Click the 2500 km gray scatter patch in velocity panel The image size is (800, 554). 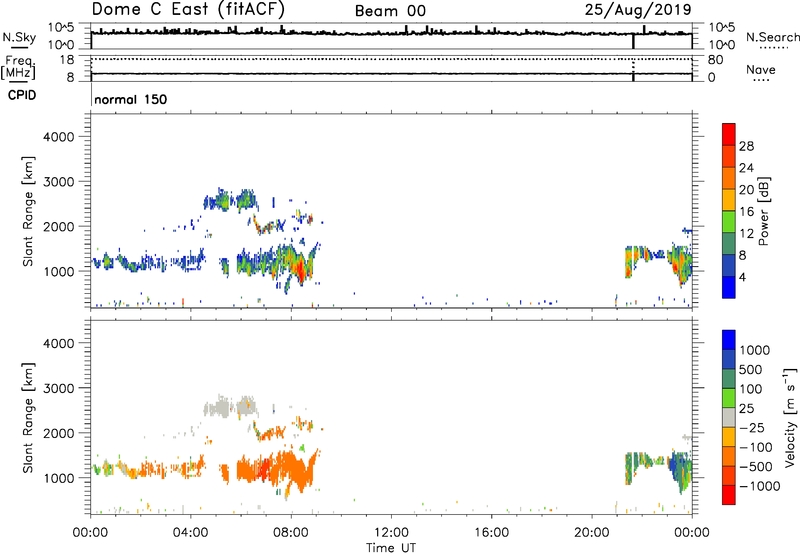click(230, 407)
